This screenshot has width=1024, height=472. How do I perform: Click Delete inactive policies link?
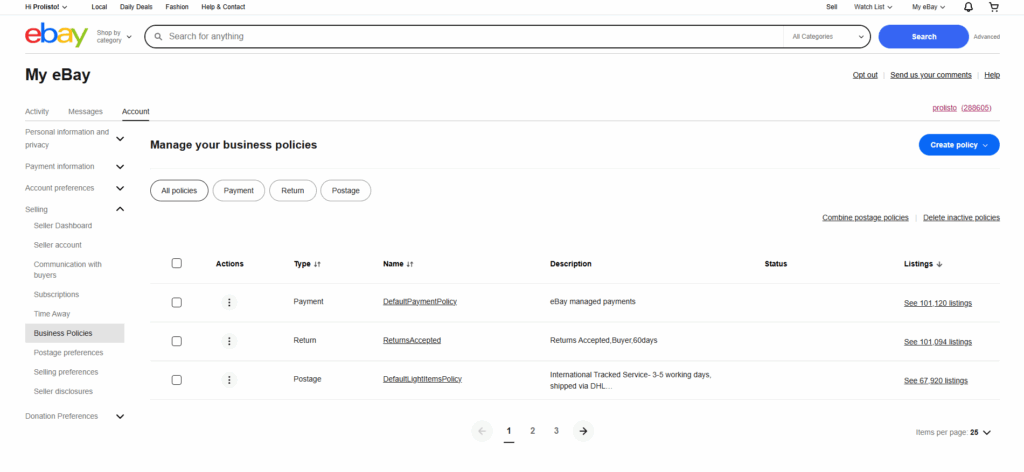[x=961, y=217]
